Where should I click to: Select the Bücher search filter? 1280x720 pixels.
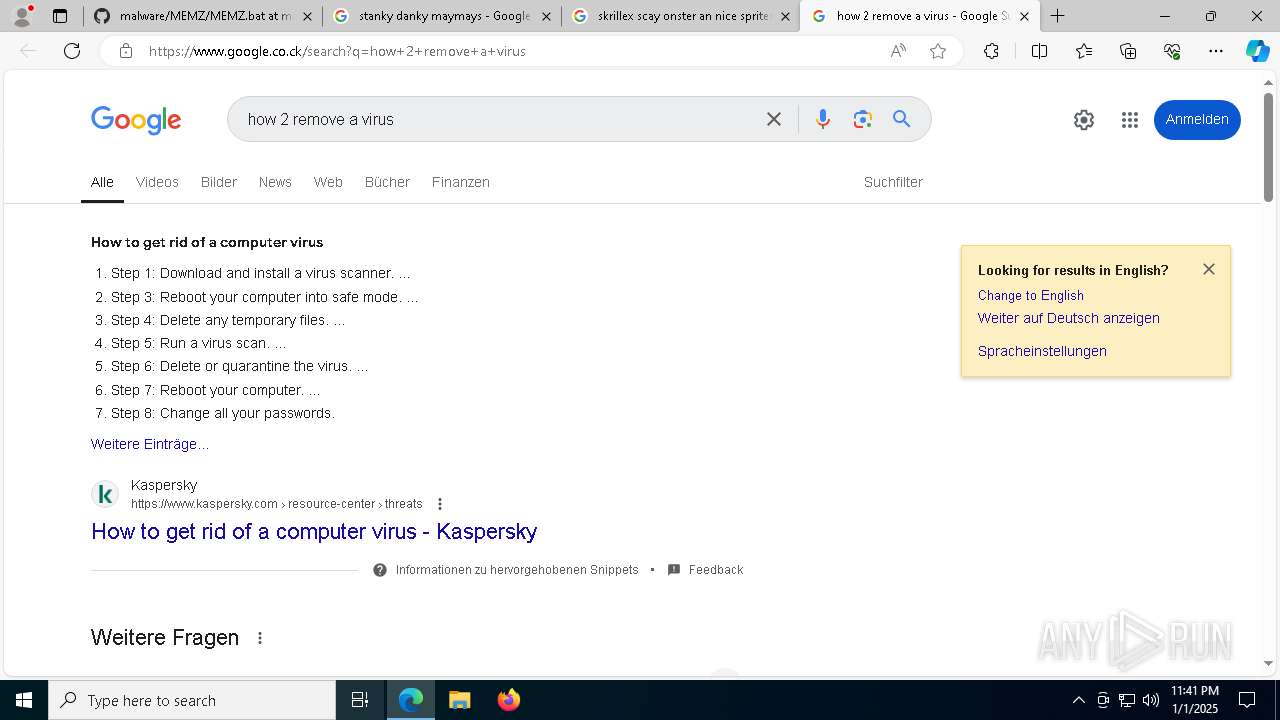[387, 182]
